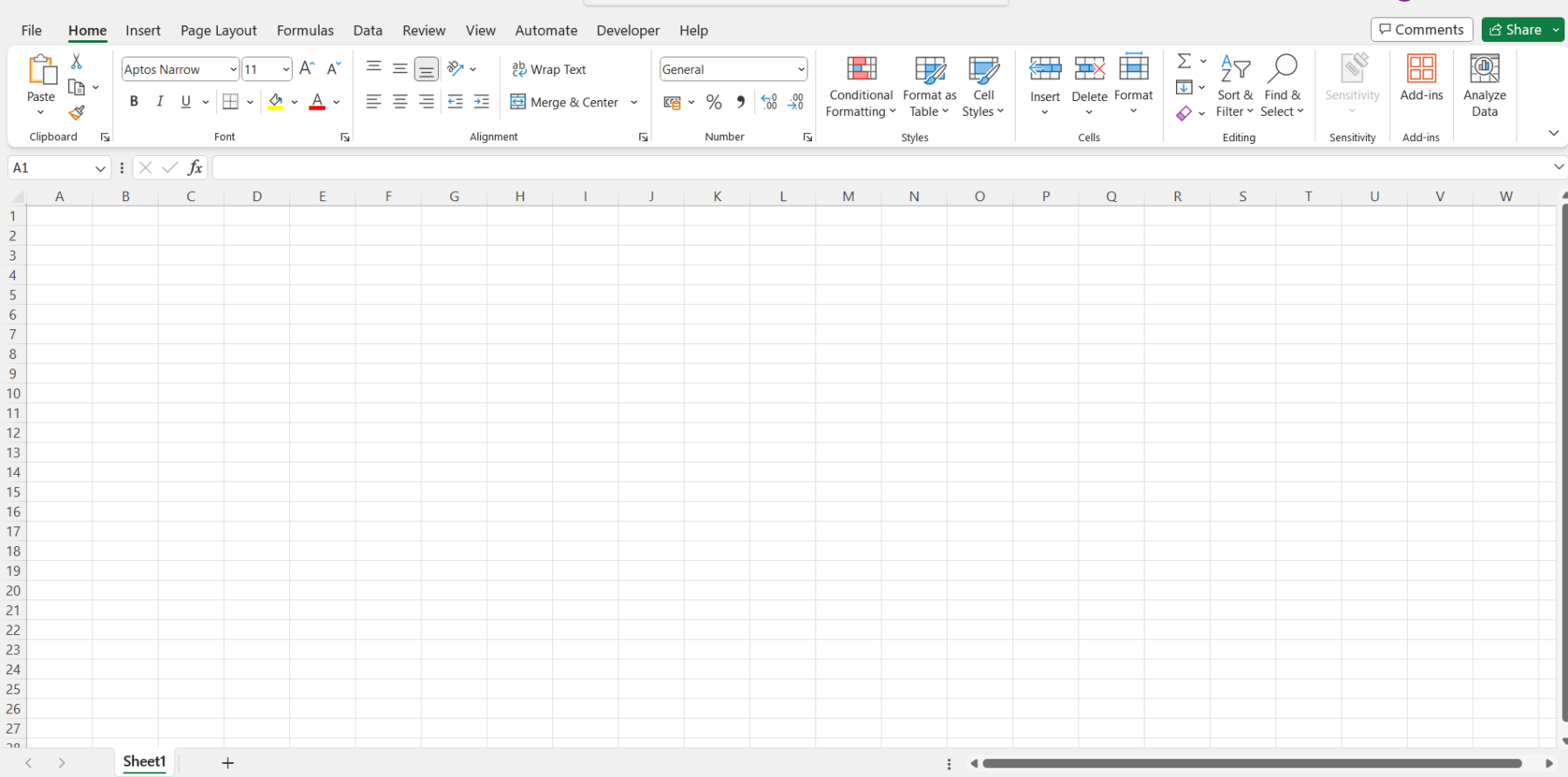Click the Cut scissors icon
Viewport: 1568px width, 777px height.
(x=77, y=62)
